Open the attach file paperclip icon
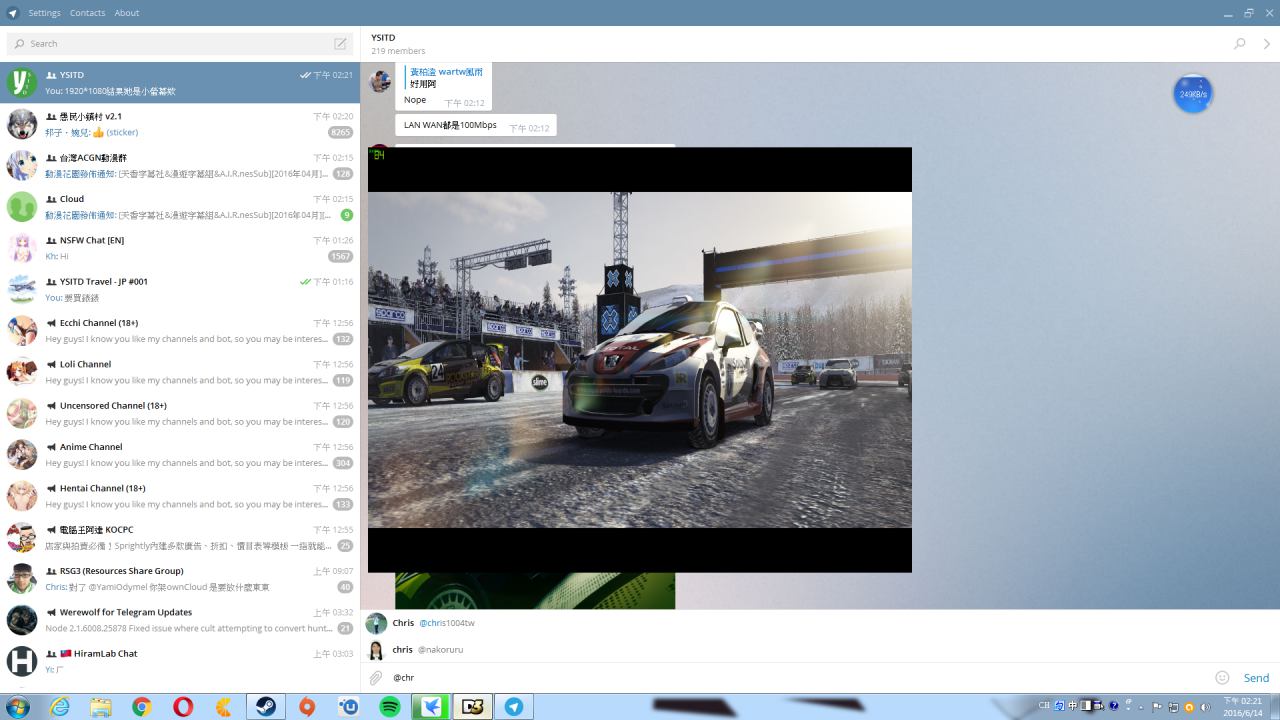This screenshot has width=1280, height=720. [376, 678]
